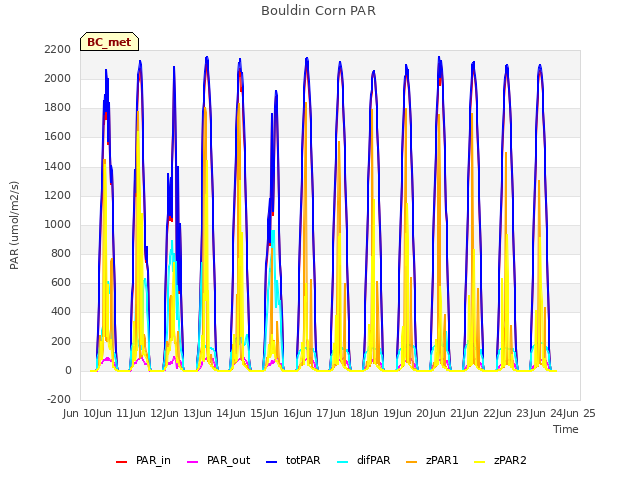The width and height of the screenshot is (640, 480).
Task: Click the orange zPAR1 legend swatch
Action: tap(411, 461)
